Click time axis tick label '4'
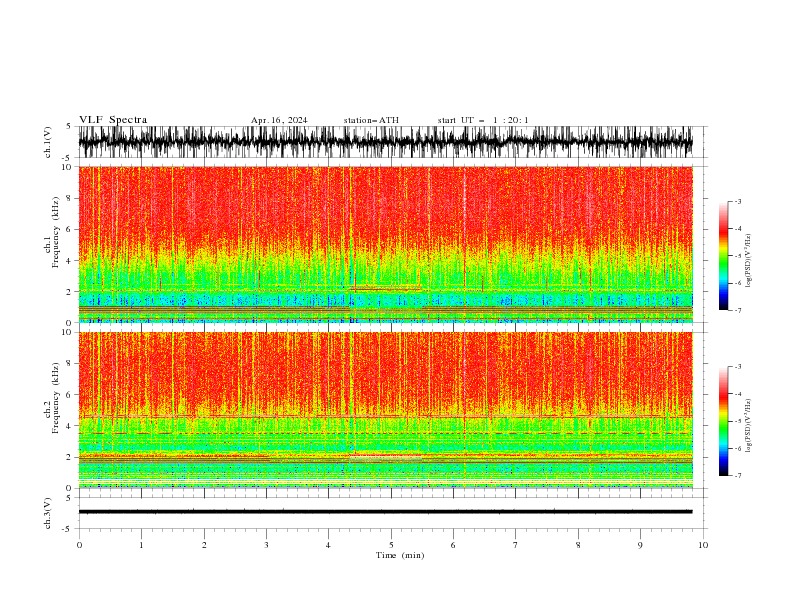Screen dimensions: 792x612 328,545
